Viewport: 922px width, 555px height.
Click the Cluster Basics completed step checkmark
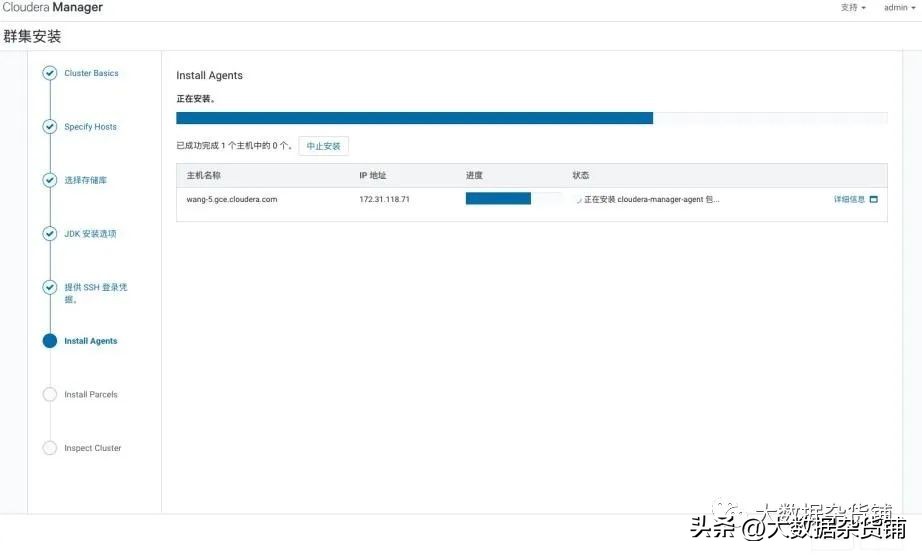coord(50,73)
